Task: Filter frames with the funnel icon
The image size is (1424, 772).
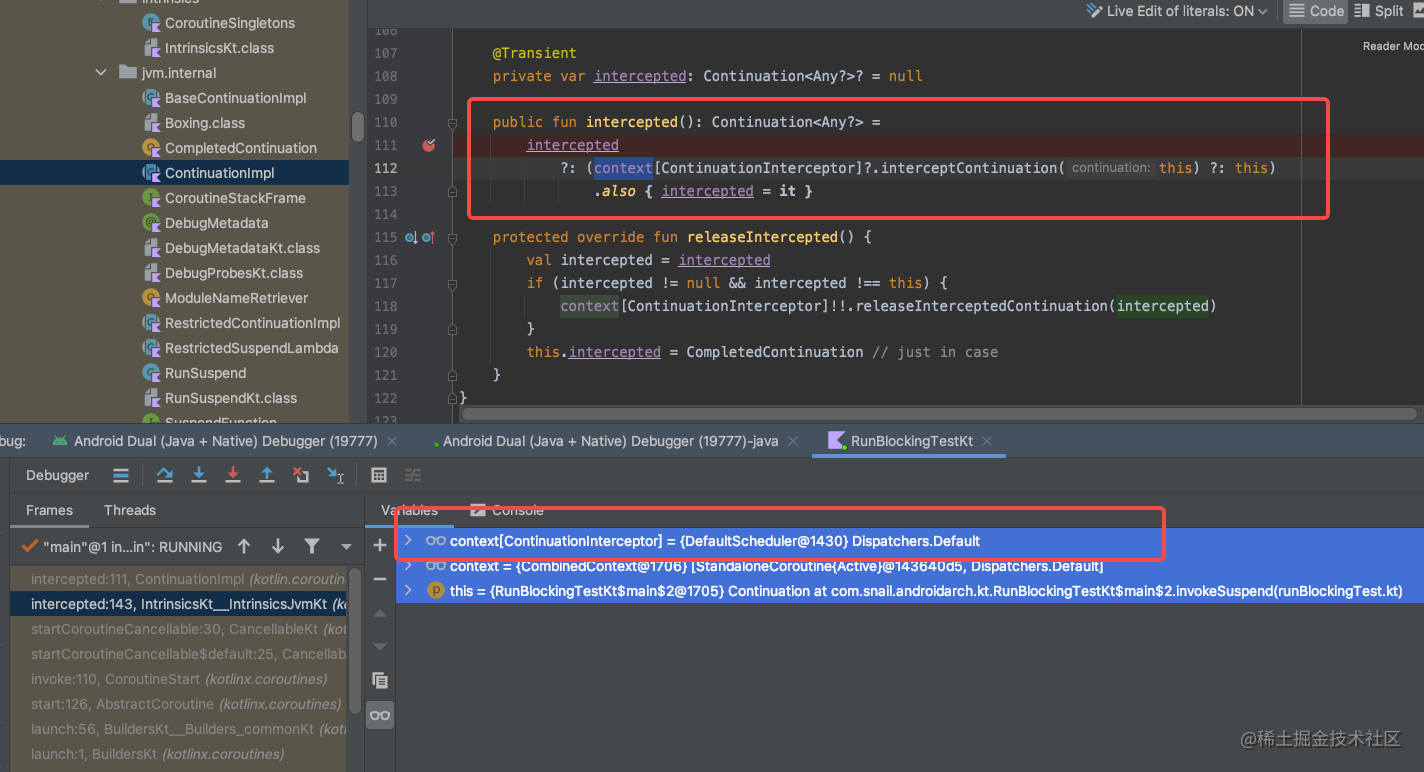Action: click(312, 546)
